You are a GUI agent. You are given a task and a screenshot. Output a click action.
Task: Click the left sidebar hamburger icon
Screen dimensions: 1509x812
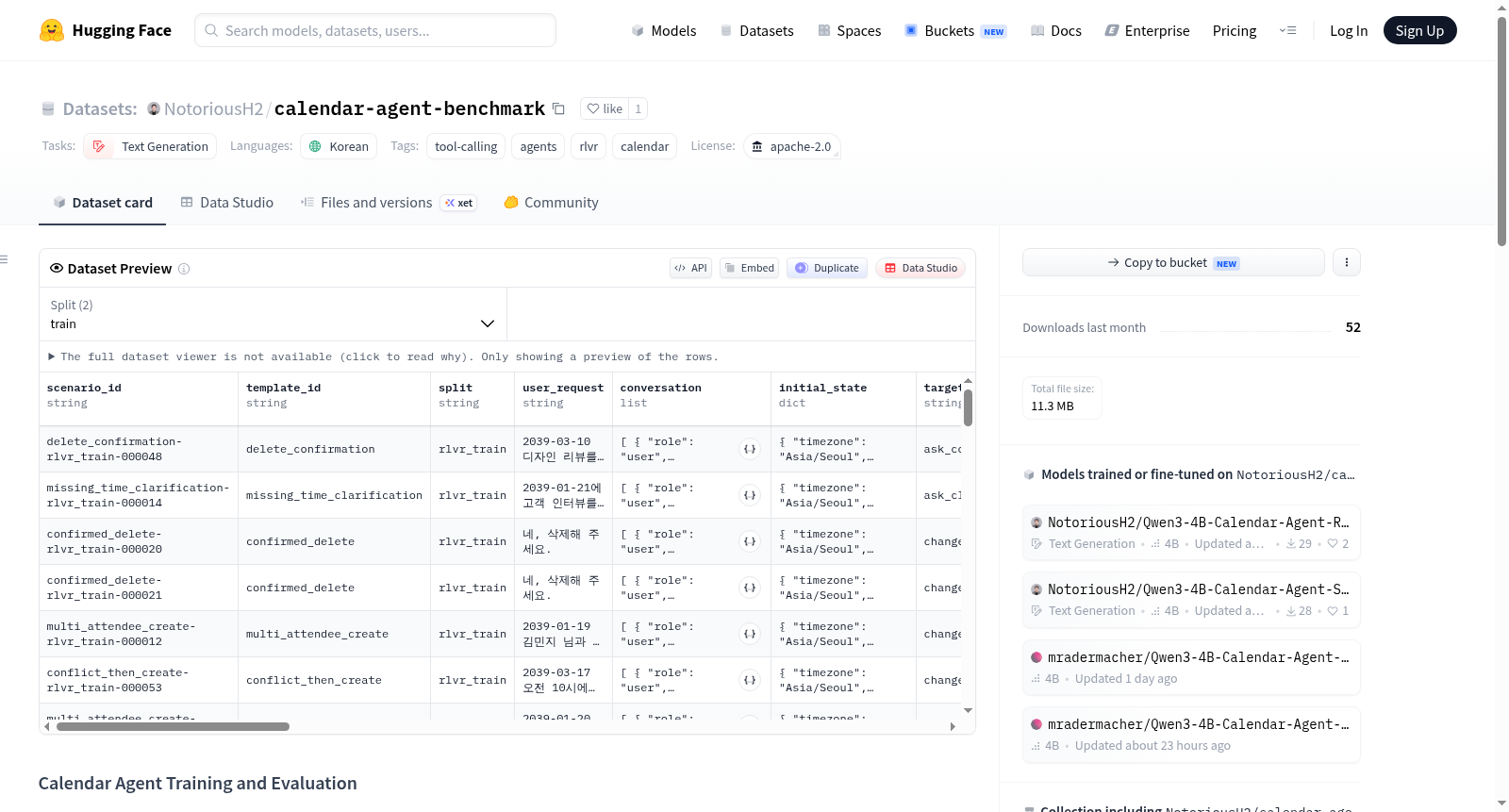(4, 259)
